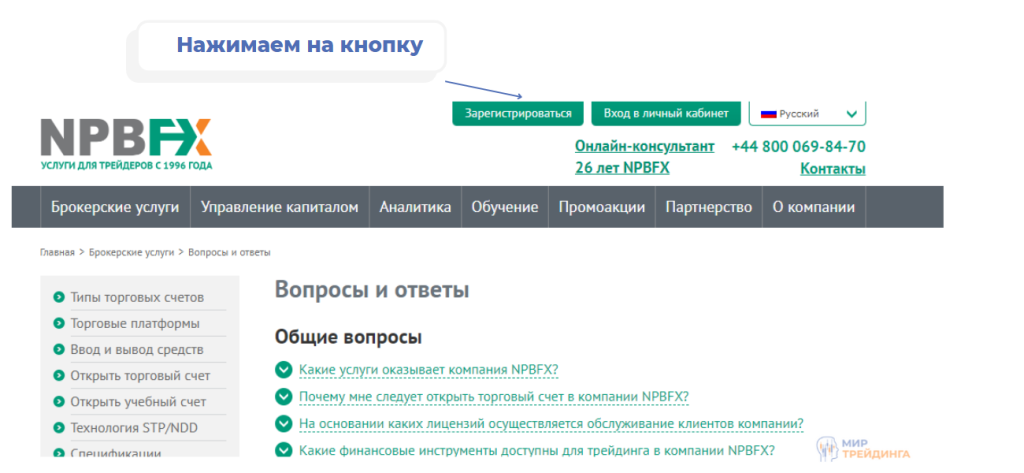Open Брокерские услуги menu

click(115, 208)
